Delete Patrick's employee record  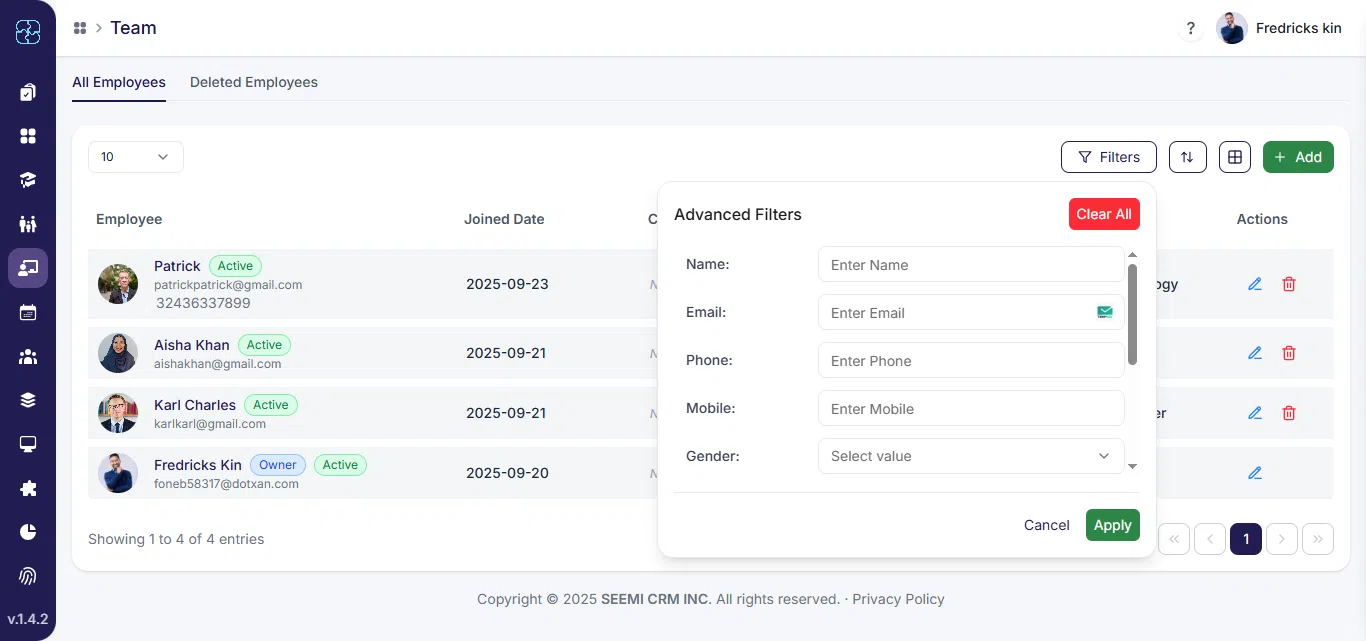coord(1289,284)
